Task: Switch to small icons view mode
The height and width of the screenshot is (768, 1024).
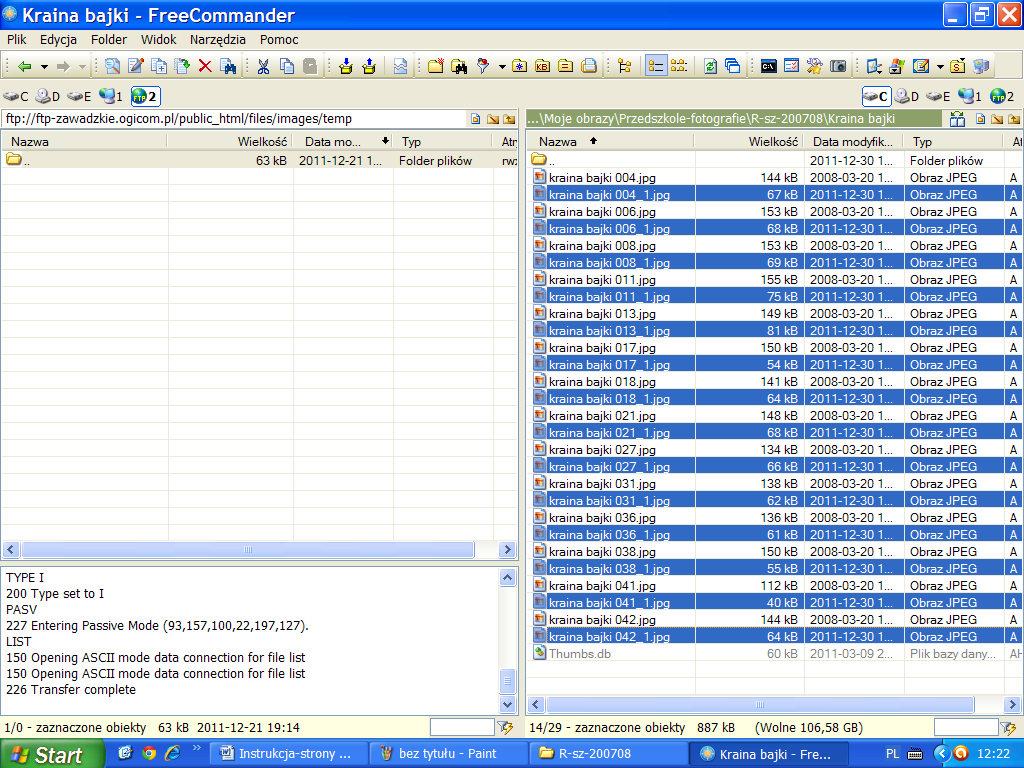Action: tap(679, 66)
